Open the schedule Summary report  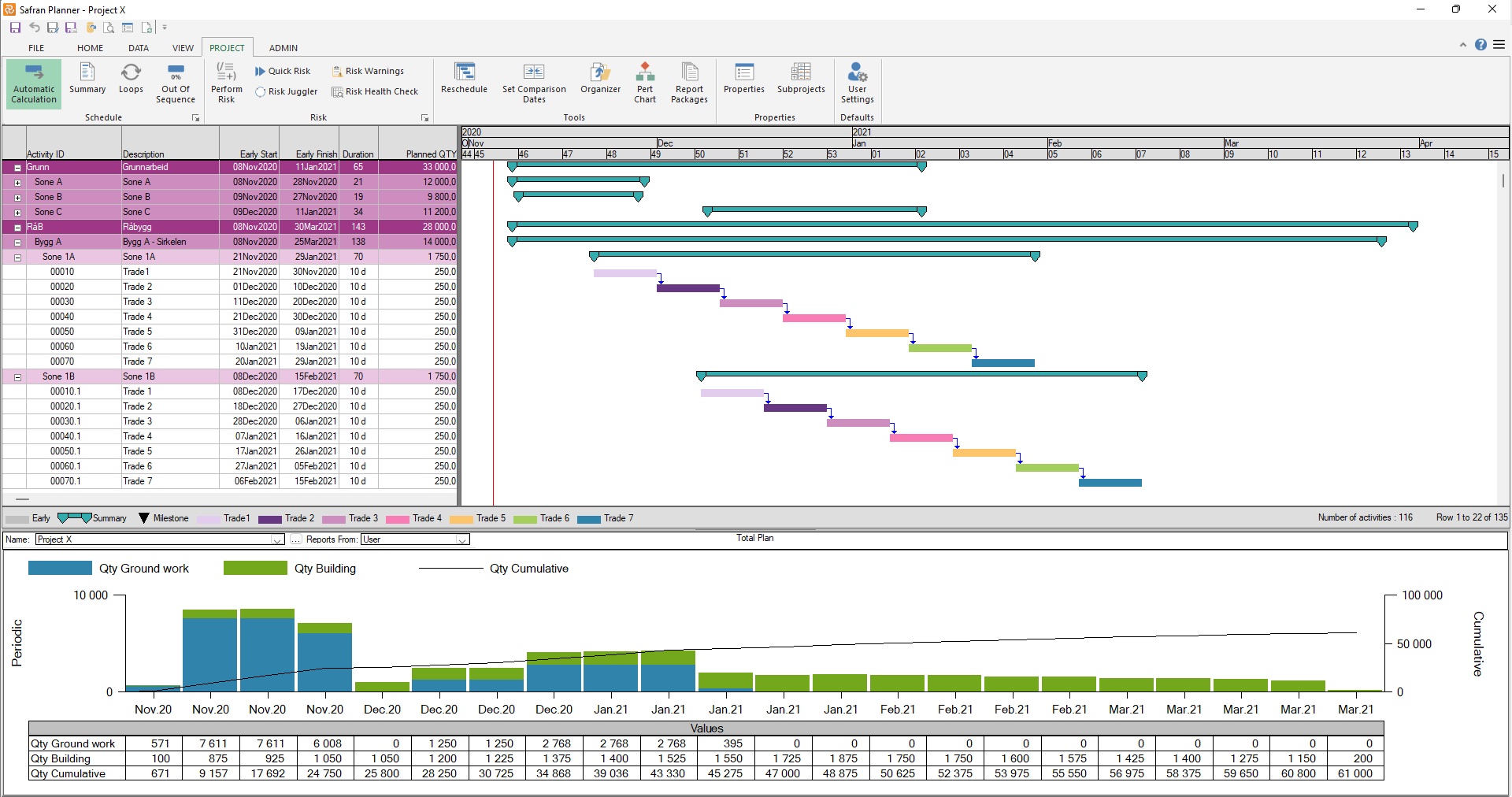(x=87, y=79)
